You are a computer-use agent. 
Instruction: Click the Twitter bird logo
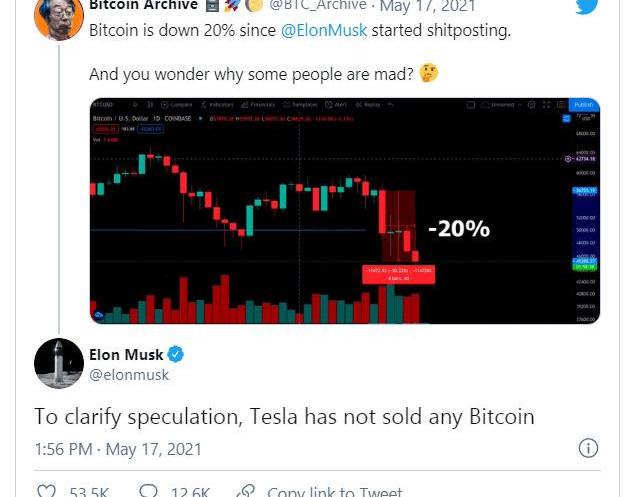pos(588,6)
